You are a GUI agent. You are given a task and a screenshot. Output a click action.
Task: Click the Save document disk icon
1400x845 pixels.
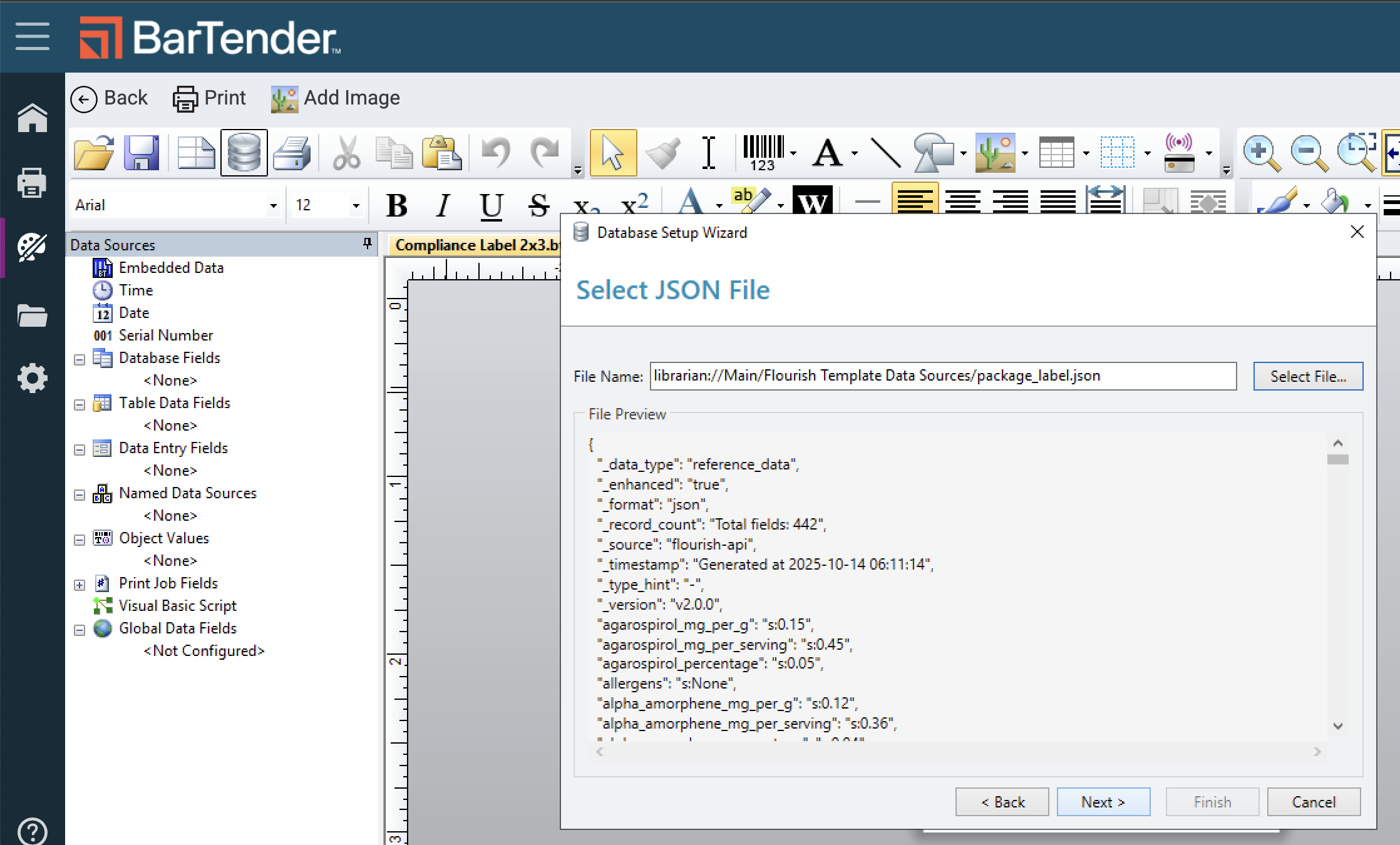(142, 153)
